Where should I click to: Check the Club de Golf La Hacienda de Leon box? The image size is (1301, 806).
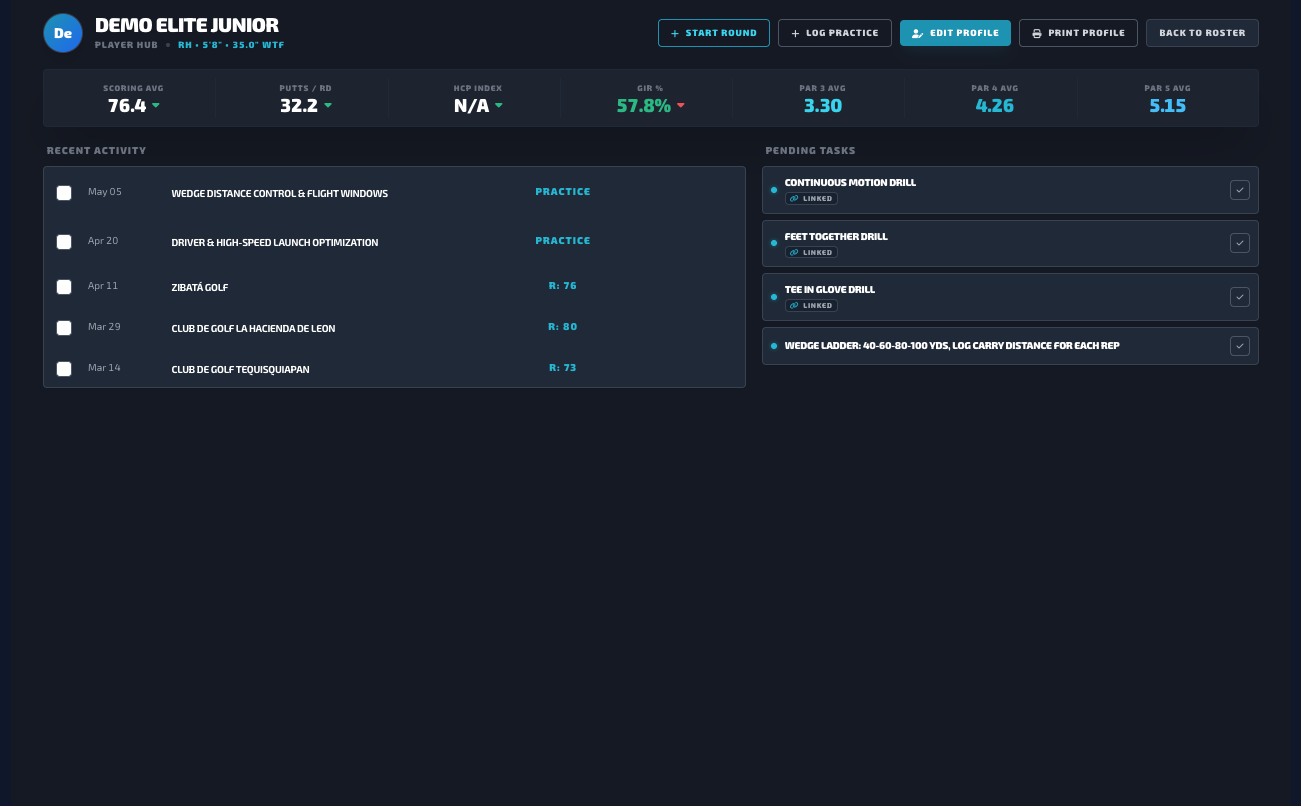click(x=64, y=328)
